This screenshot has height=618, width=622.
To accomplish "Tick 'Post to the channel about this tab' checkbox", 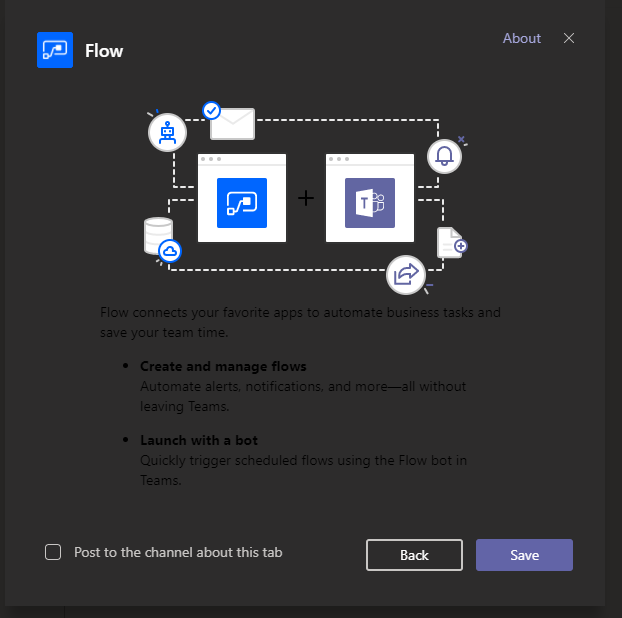I will (53, 552).
